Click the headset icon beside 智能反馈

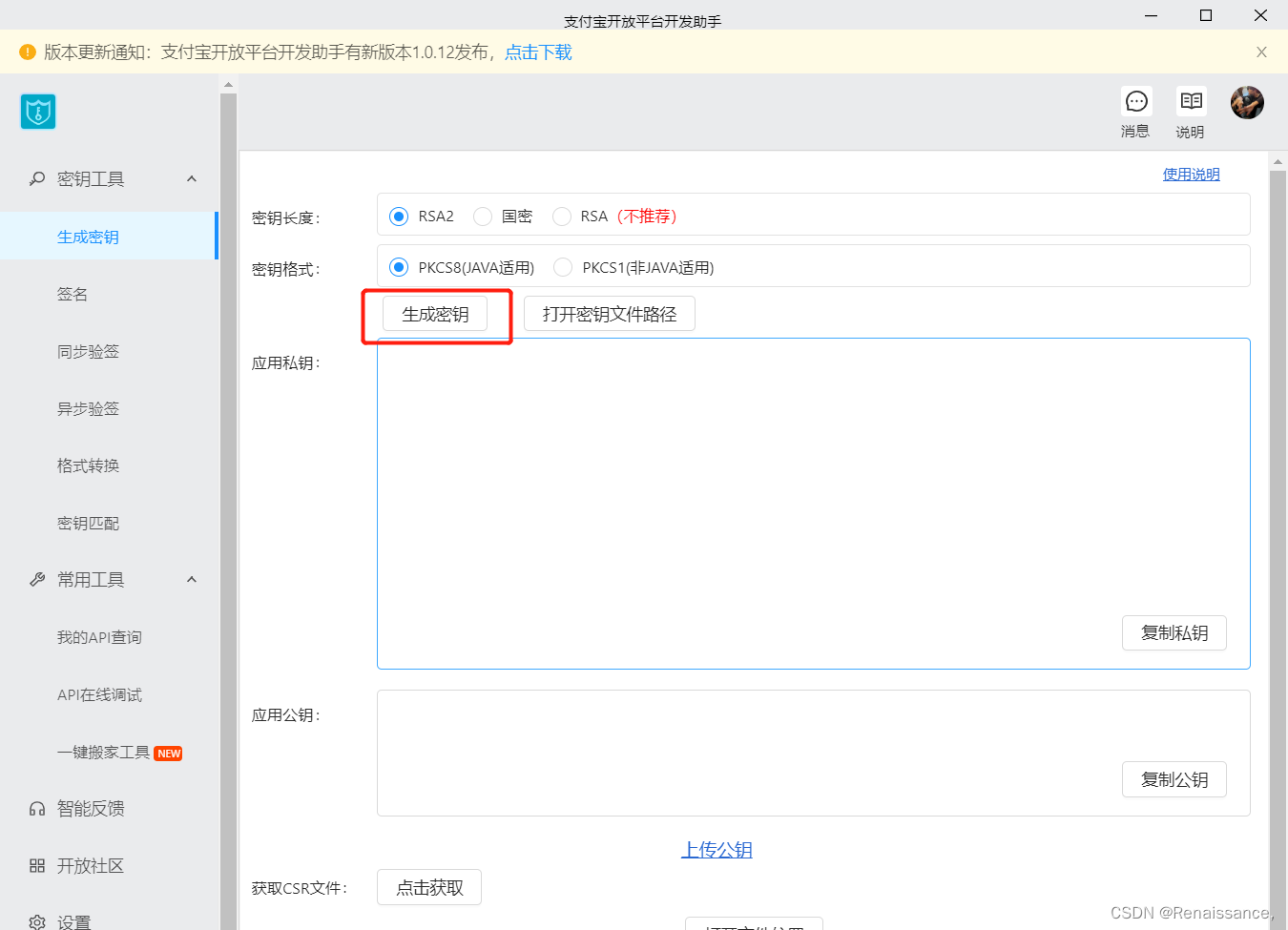pyautogui.click(x=37, y=809)
